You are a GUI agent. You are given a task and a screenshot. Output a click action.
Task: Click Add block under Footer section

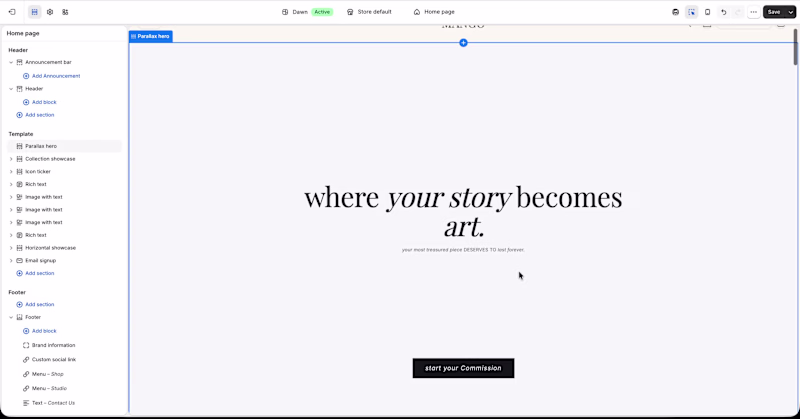click(x=44, y=331)
